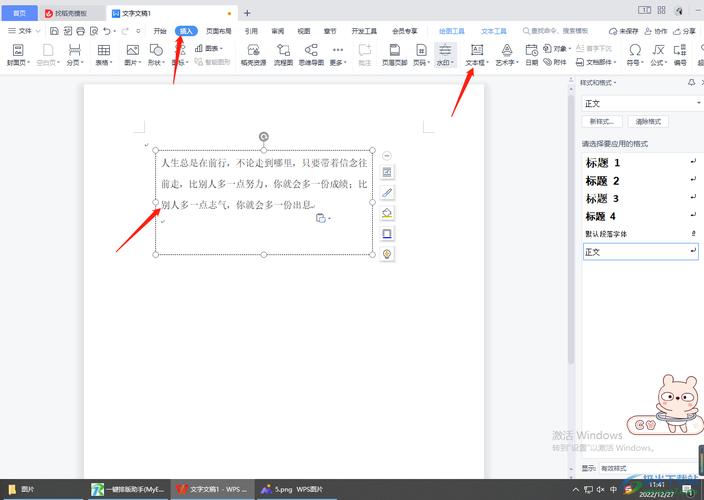Open a new tab with plus button
The width and height of the screenshot is (704, 500).
247,13
